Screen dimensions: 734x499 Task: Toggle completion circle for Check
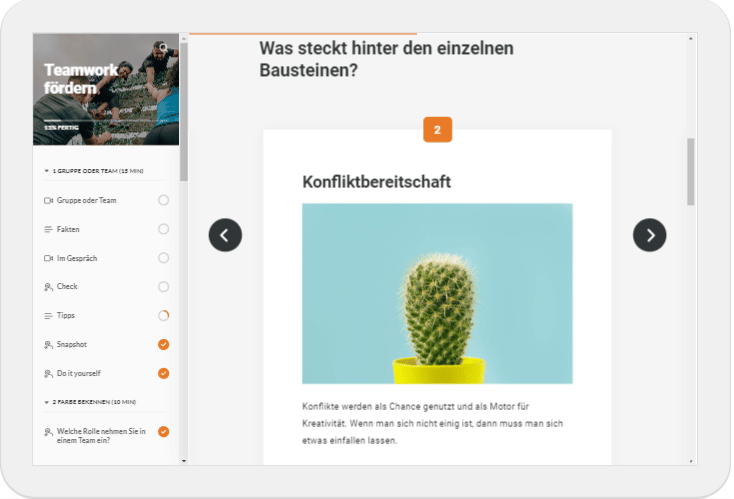163,286
